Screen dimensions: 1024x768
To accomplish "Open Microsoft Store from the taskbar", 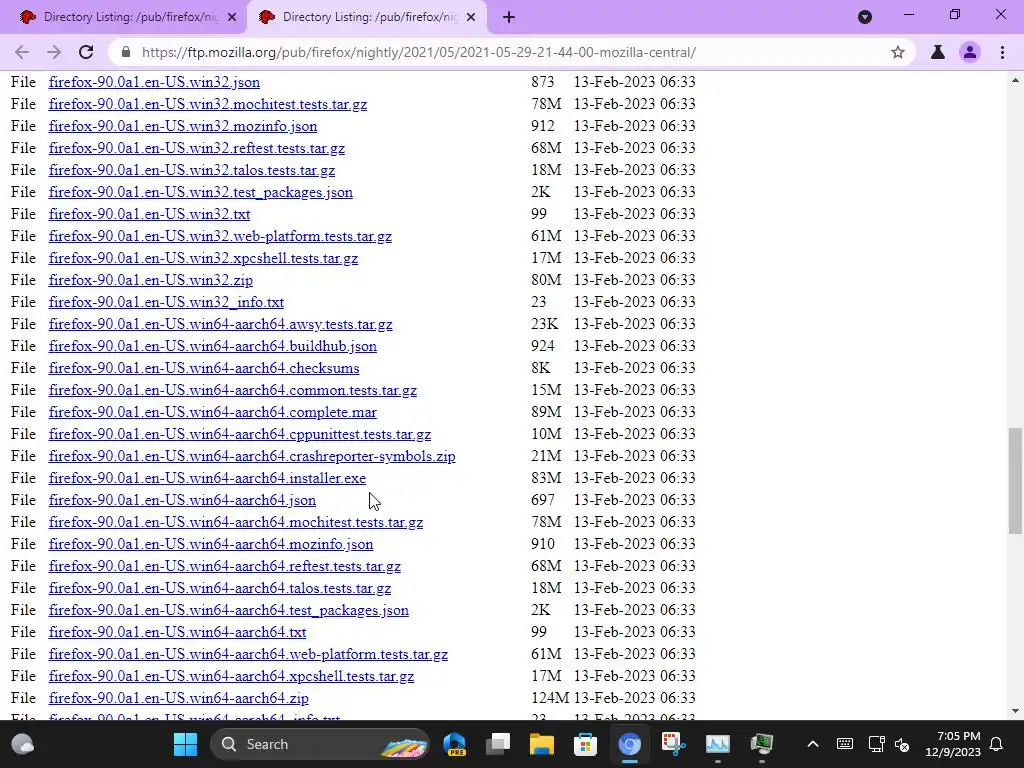I will click(x=585, y=744).
